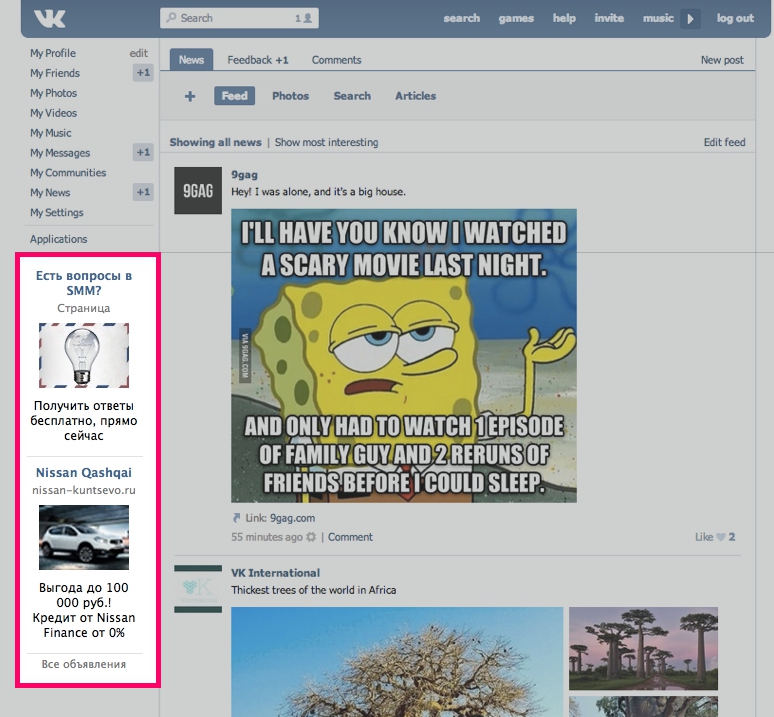
Task: Click Comment on the 9gag post
Action: (x=350, y=537)
